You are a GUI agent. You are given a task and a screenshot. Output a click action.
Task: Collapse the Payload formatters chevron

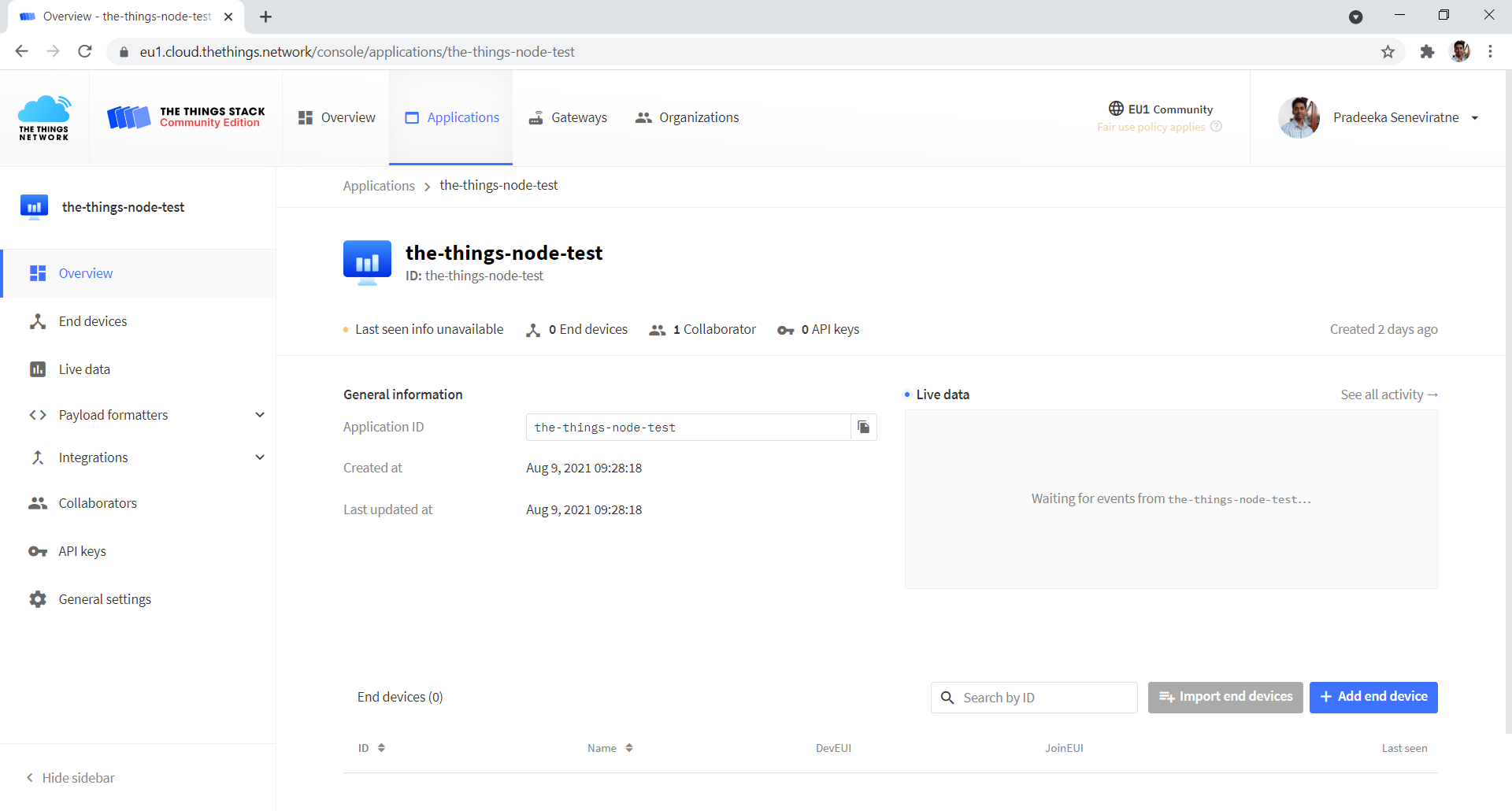coord(260,415)
